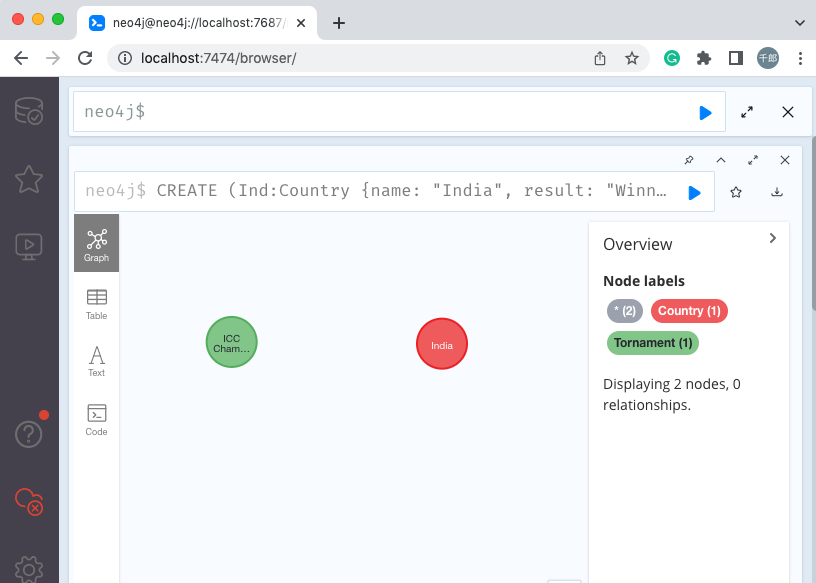The width and height of the screenshot is (816, 583).
Task: Click the Node labels heading
Action: (644, 281)
